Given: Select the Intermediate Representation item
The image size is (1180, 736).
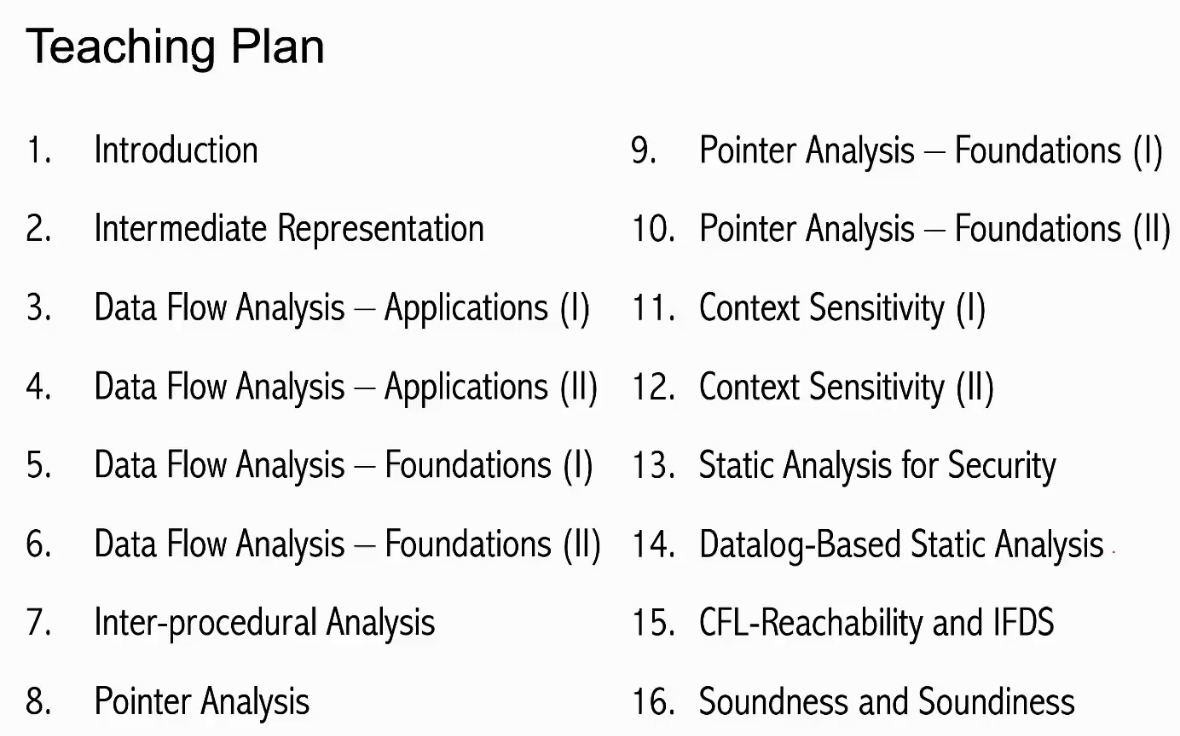Looking at the screenshot, I should [288, 229].
